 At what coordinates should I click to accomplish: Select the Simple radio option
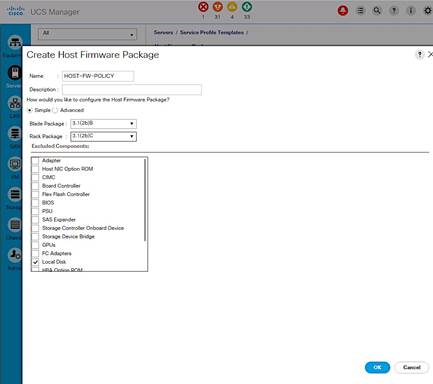[x=30, y=110]
